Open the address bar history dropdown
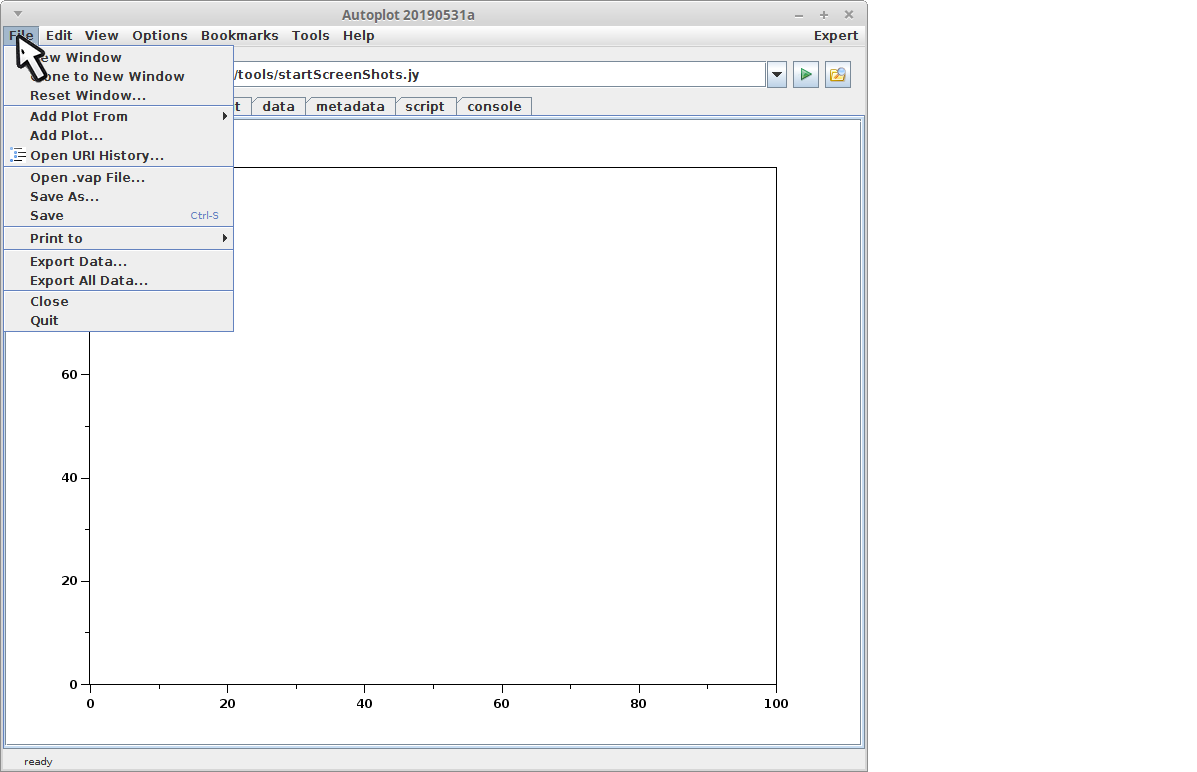Screen dimensions: 1197x772 coord(776,75)
